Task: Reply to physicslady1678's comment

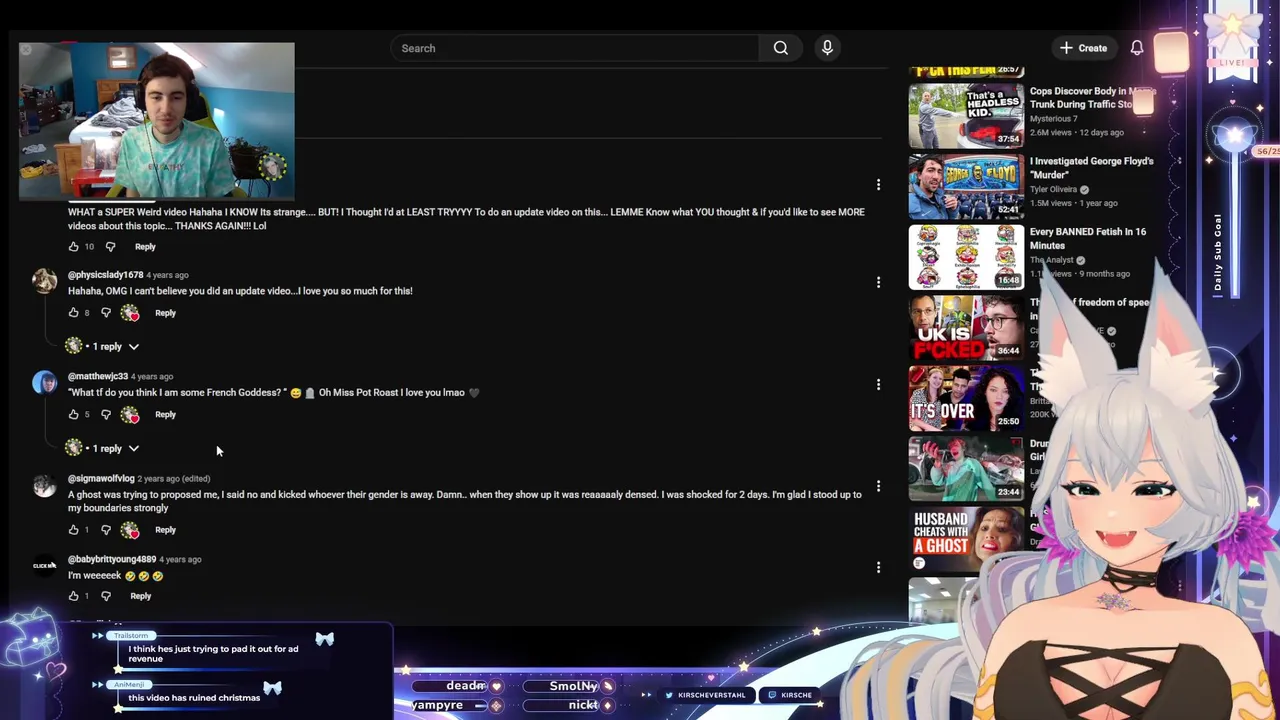Action: tap(165, 313)
